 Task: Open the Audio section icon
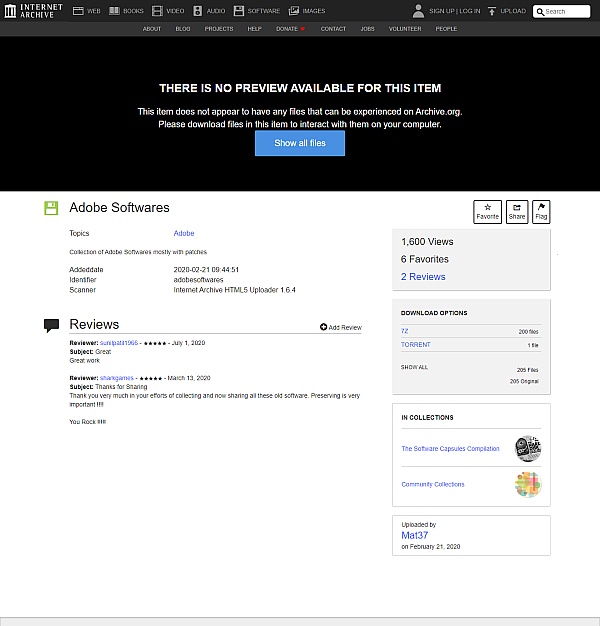coord(198,11)
